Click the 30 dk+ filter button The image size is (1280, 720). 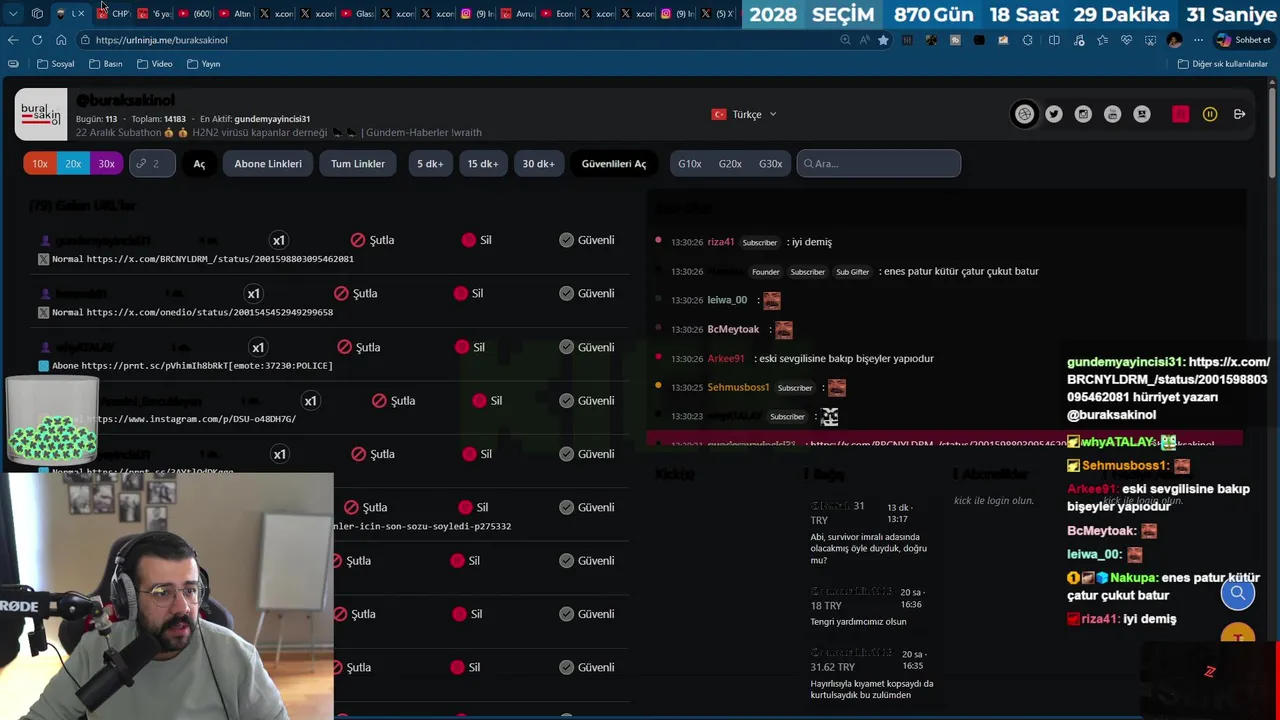(538, 164)
